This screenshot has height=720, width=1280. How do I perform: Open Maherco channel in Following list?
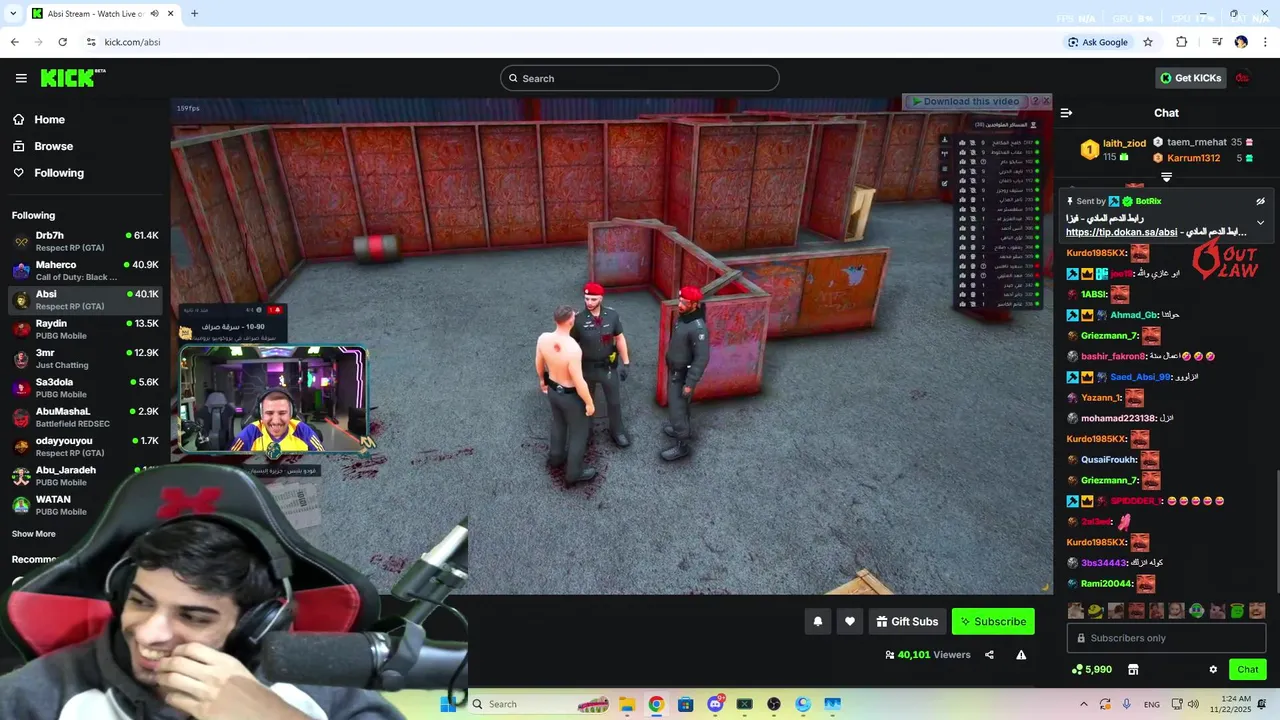[85, 270]
